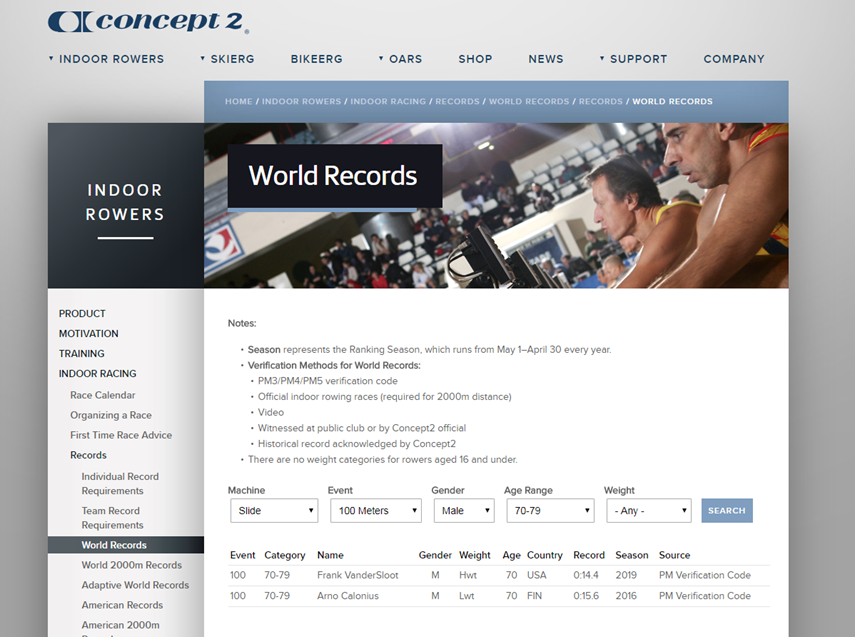
Task: Open the Age Range 70-79 dropdown
Action: [x=549, y=511]
